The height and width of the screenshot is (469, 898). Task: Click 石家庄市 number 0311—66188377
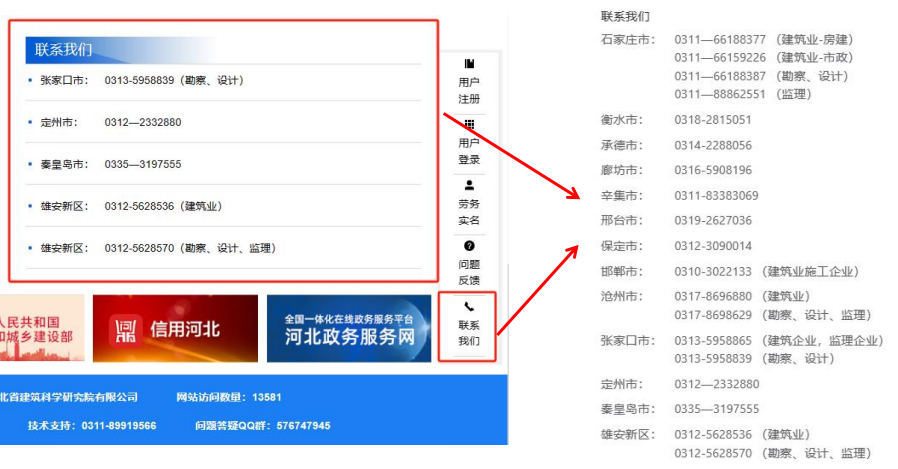720,40
